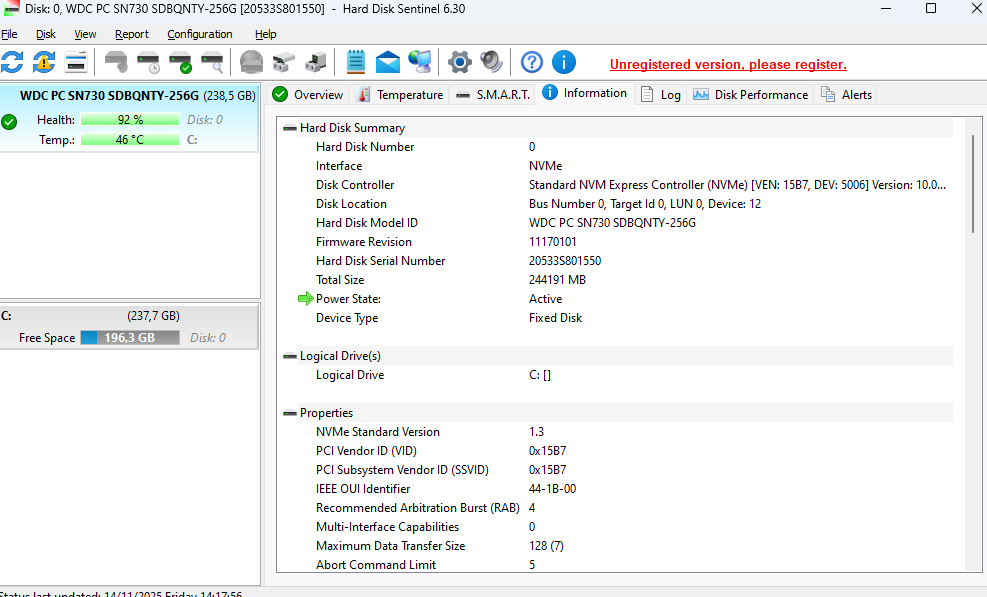Click the information panel vertical scrollbar
Image resolution: width=987 pixels, height=597 pixels.
tap(972, 184)
